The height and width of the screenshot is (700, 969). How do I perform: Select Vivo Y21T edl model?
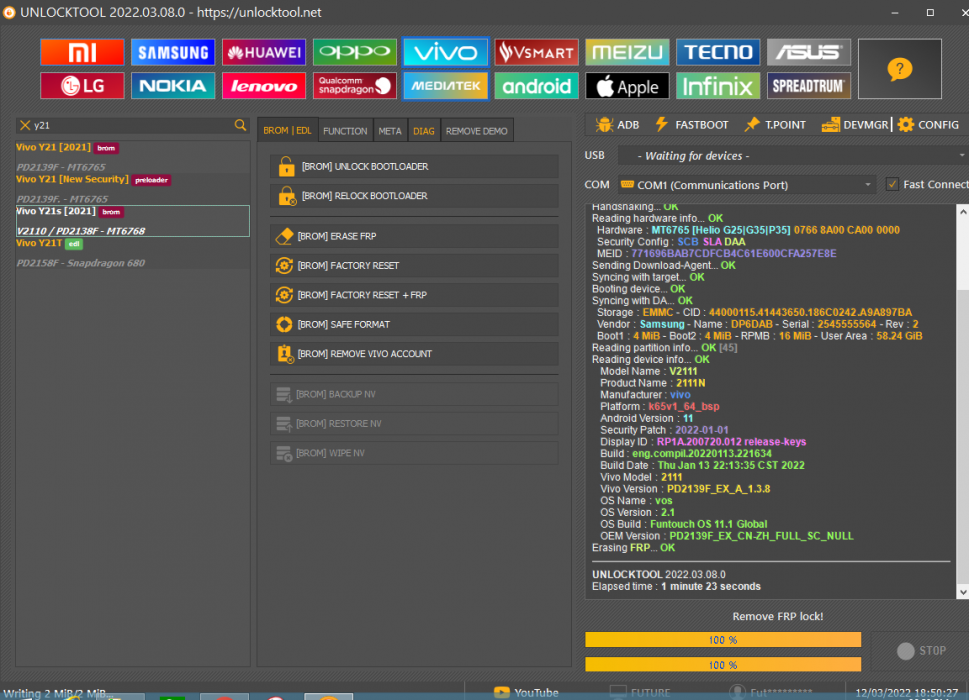pyautogui.click(x=132, y=253)
